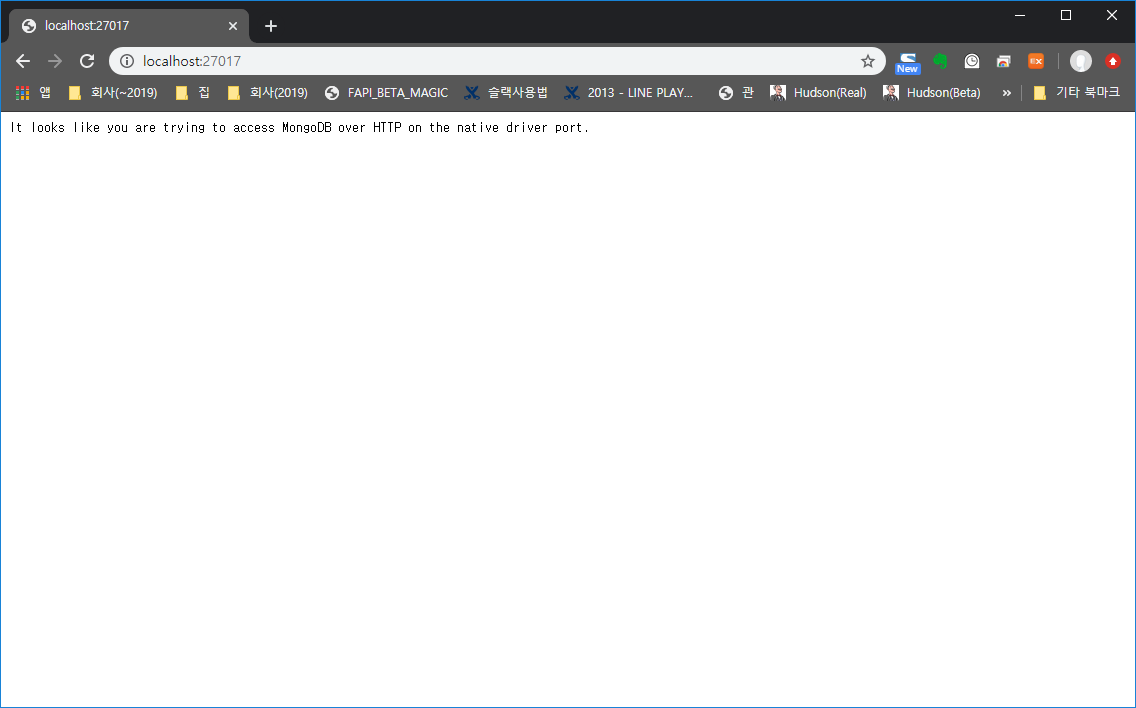1136x708 pixels.
Task: Open the 집 bookmark folder
Action: tap(193, 93)
